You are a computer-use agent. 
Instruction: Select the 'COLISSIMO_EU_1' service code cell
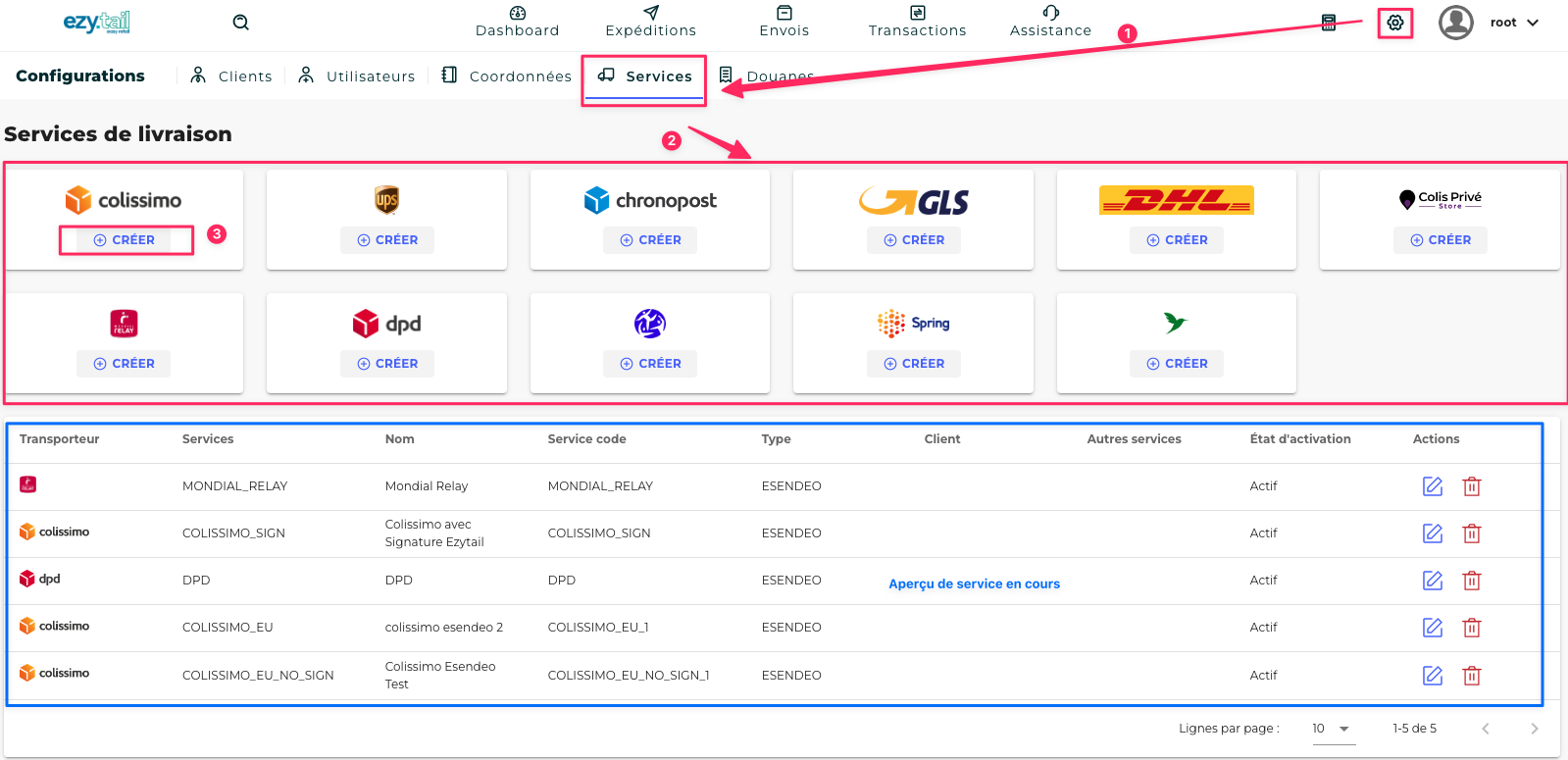598,628
